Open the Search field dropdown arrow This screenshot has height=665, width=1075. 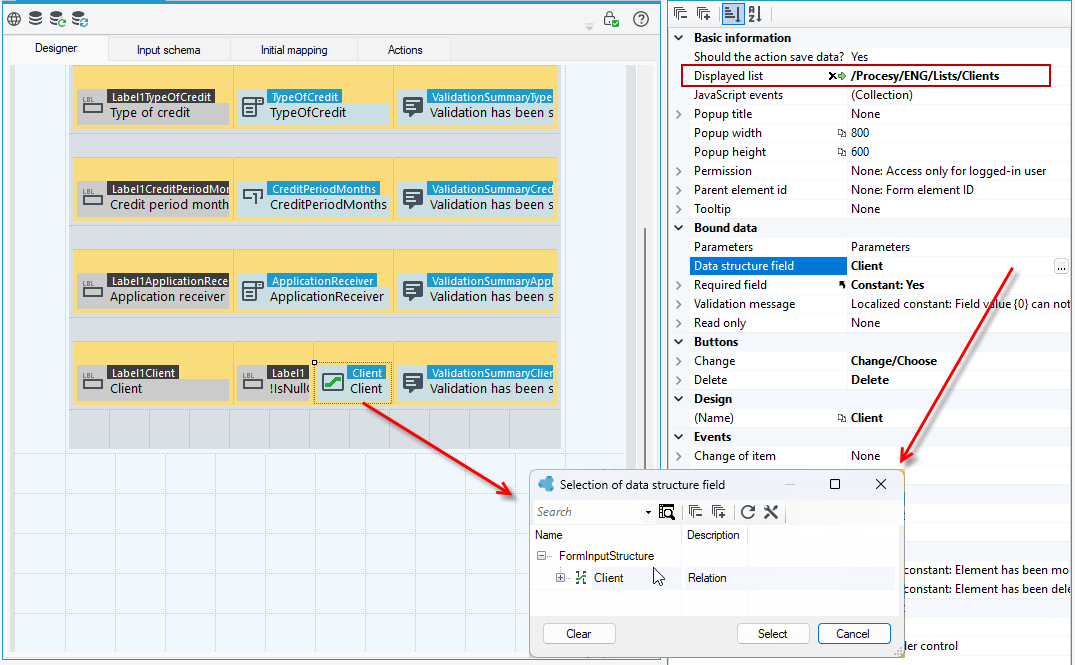coord(648,512)
